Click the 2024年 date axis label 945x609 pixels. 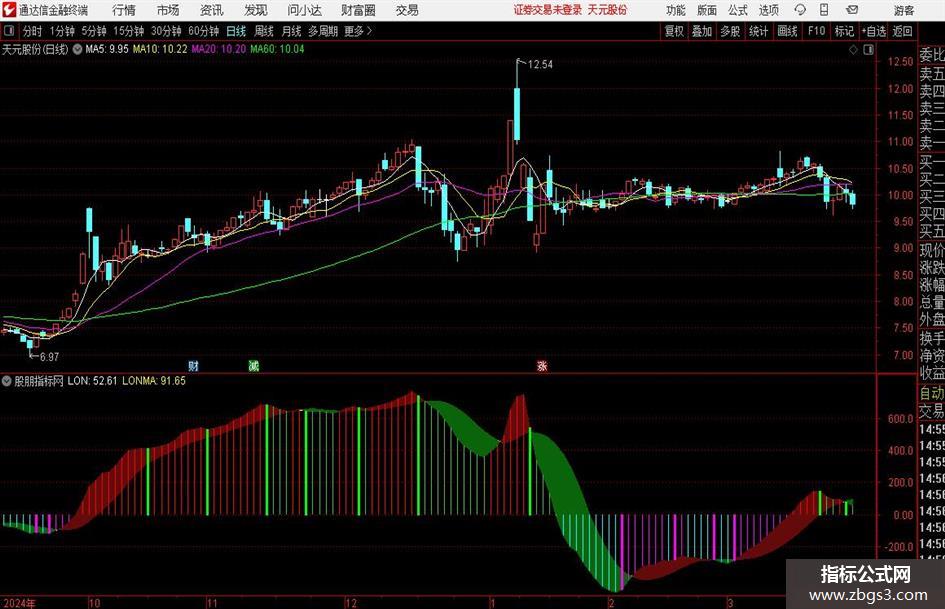(19, 603)
